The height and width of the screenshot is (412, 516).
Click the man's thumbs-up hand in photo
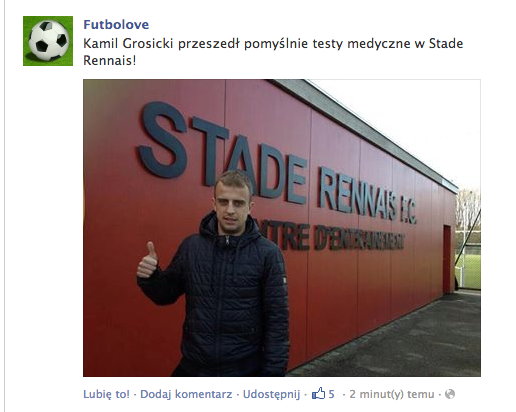pyautogui.click(x=147, y=260)
